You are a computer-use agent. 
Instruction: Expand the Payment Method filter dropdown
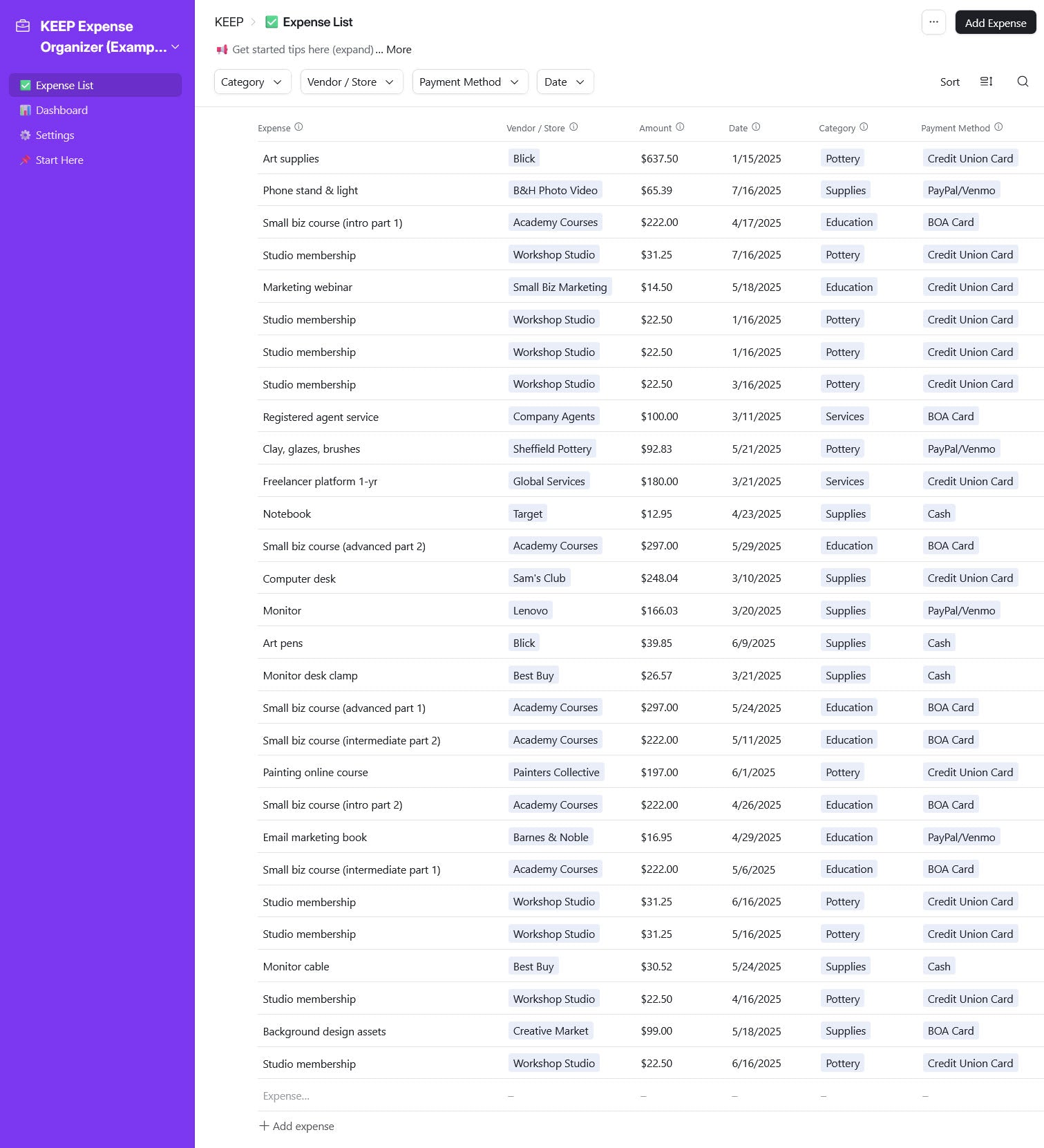[x=470, y=82]
